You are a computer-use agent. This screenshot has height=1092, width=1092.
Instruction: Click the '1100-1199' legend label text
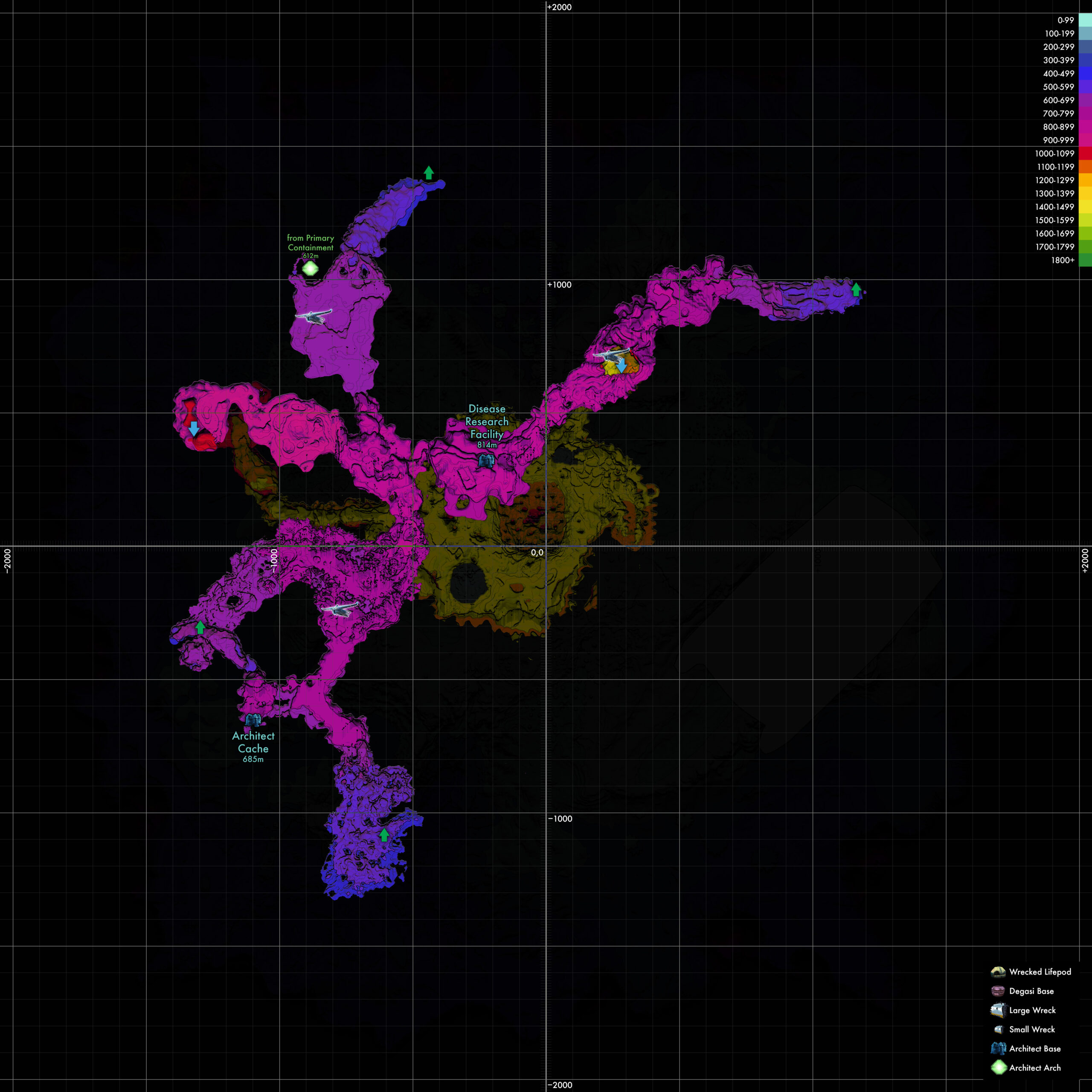(x=1055, y=167)
